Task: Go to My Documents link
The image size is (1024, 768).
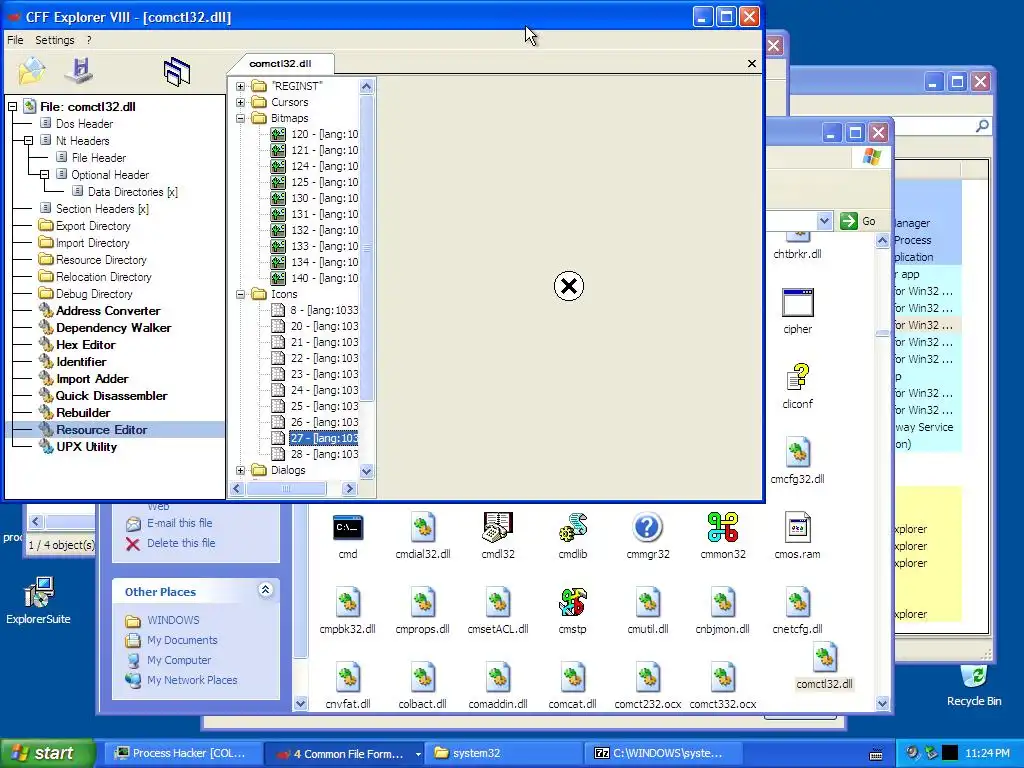Action: [x=182, y=640]
